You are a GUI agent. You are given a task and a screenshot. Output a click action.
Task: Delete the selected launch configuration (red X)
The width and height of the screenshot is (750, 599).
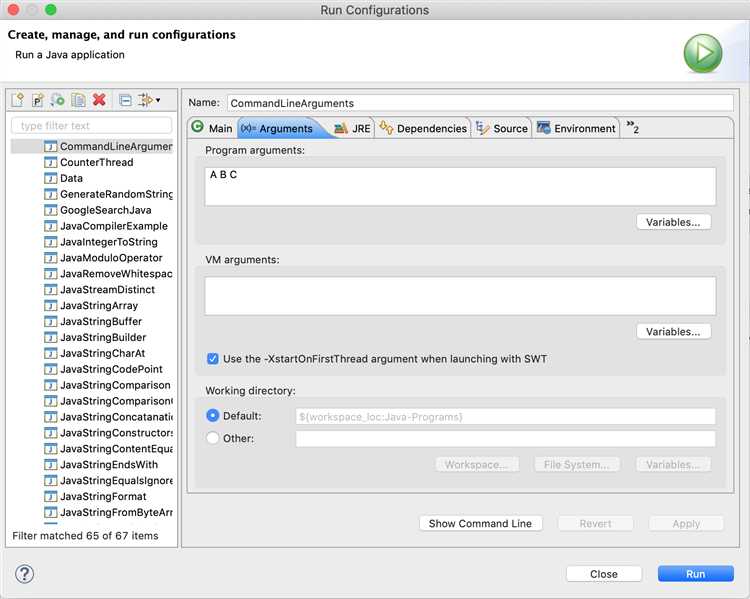(99, 100)
